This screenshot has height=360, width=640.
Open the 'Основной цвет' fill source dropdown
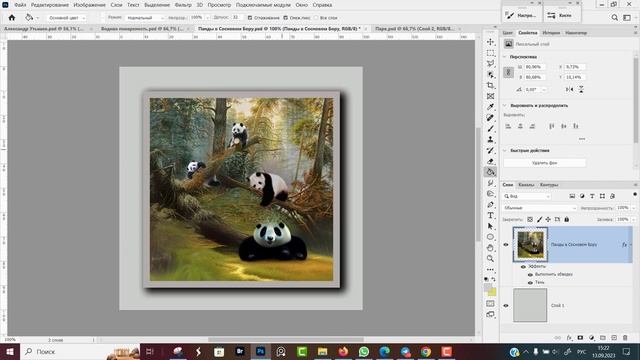(x=66, y=18)
